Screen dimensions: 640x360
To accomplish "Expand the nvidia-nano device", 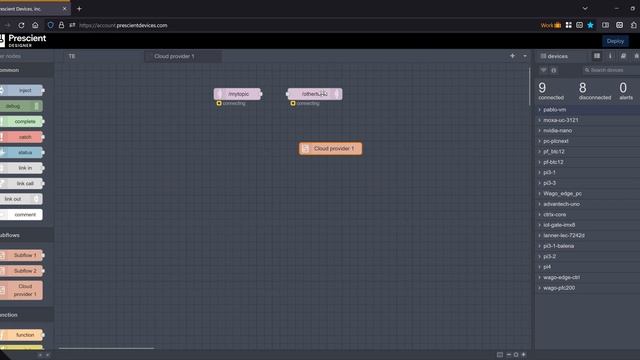I will 540,131.
